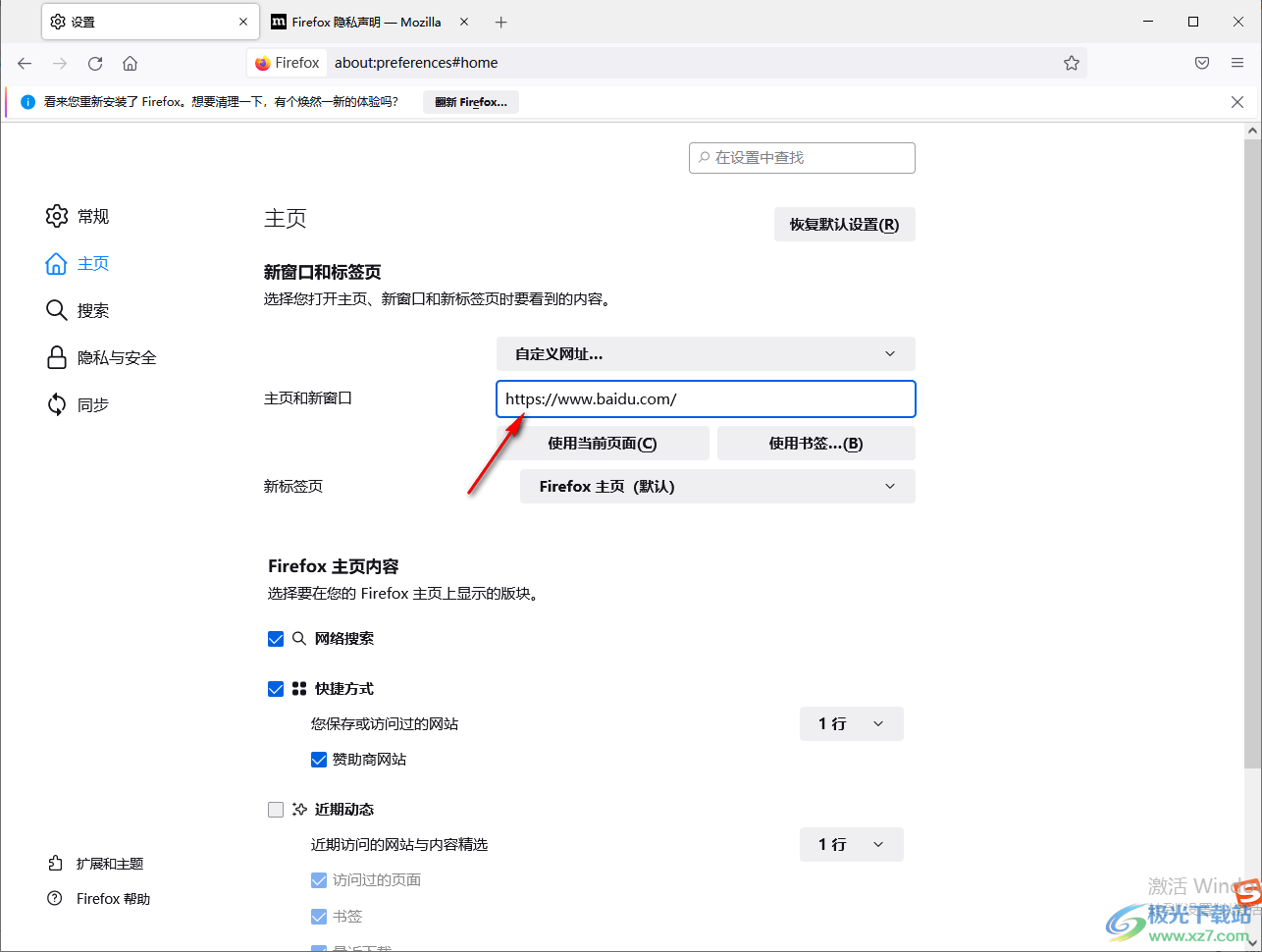Maximize the Firefox window
The height and width of the screenshot is (952, 1262).
pos(1193,22)
